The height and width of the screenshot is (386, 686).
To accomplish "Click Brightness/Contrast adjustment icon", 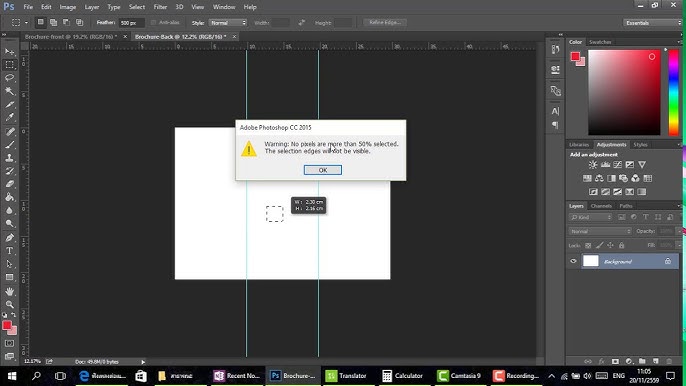I will pyautogui.click(x=593, y=165).
